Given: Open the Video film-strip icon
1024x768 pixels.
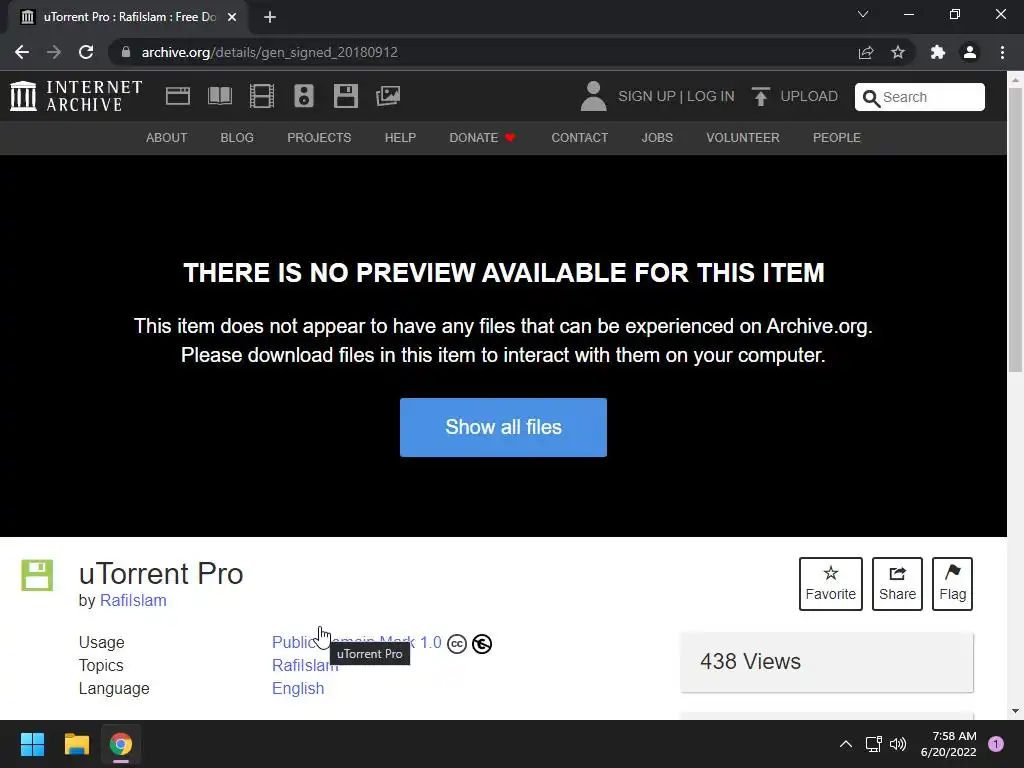Looking at the screenshot, I should pos(262,96).
